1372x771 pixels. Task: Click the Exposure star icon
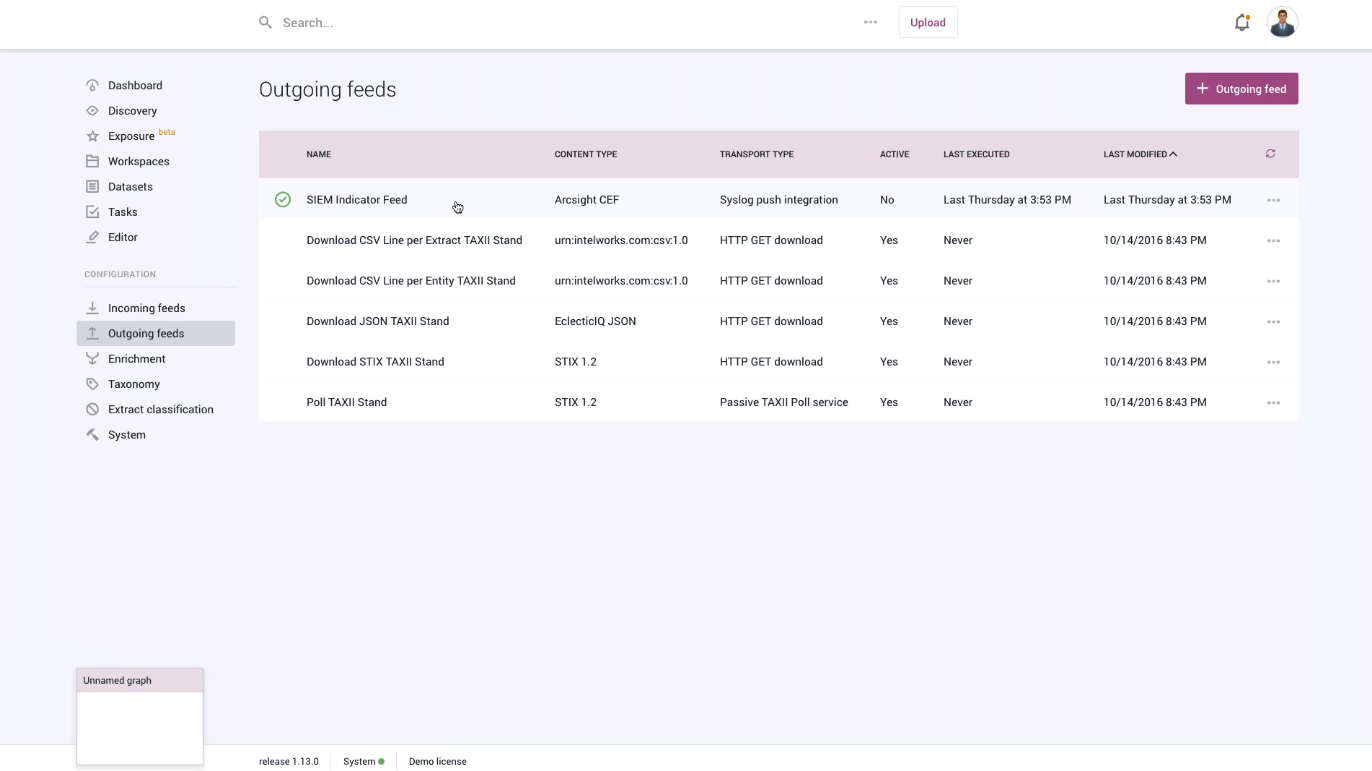92,136
